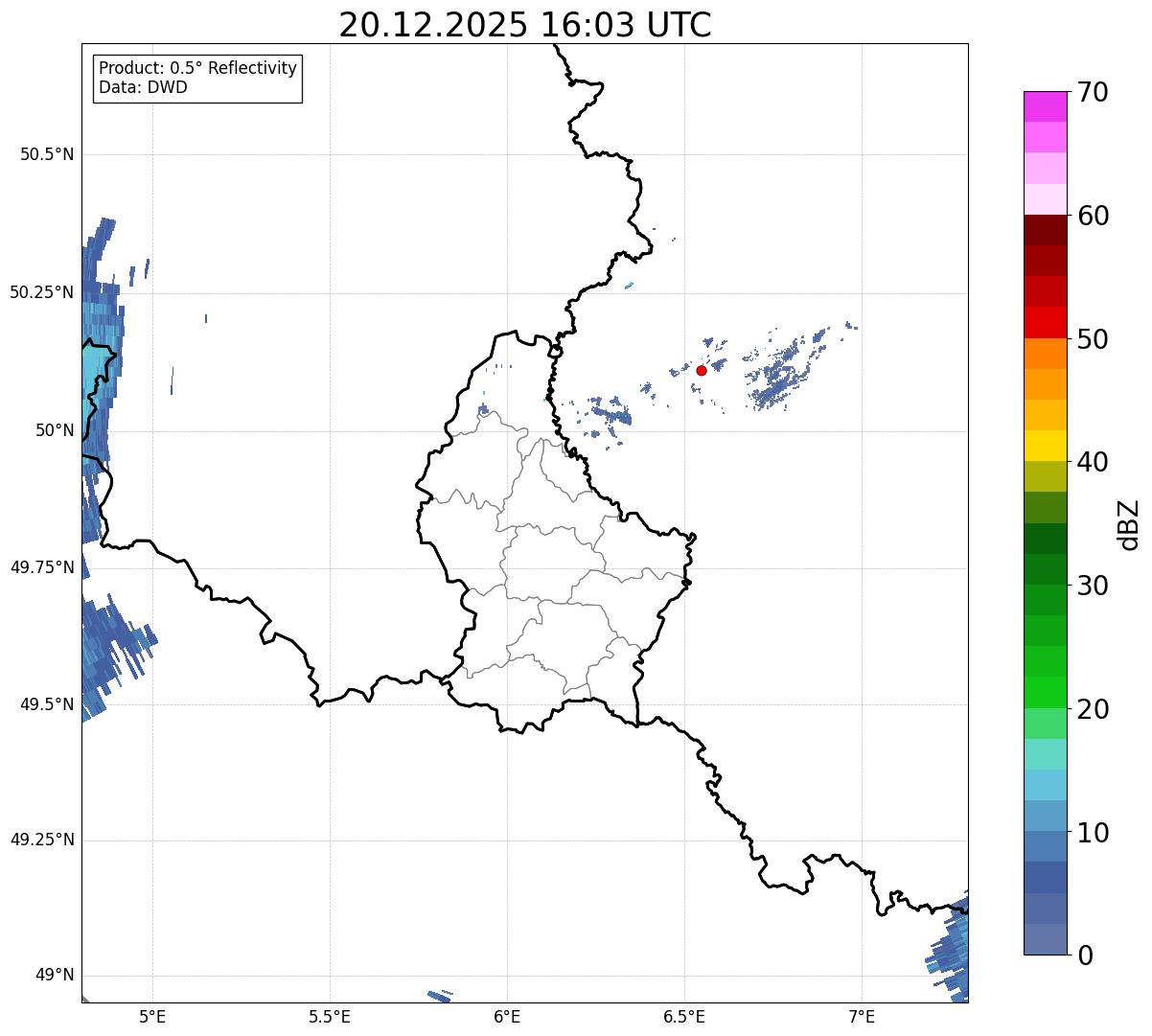1152x1036 pixels.
Task: Click the colorbar tick label 0
Action: point(1085,955)
